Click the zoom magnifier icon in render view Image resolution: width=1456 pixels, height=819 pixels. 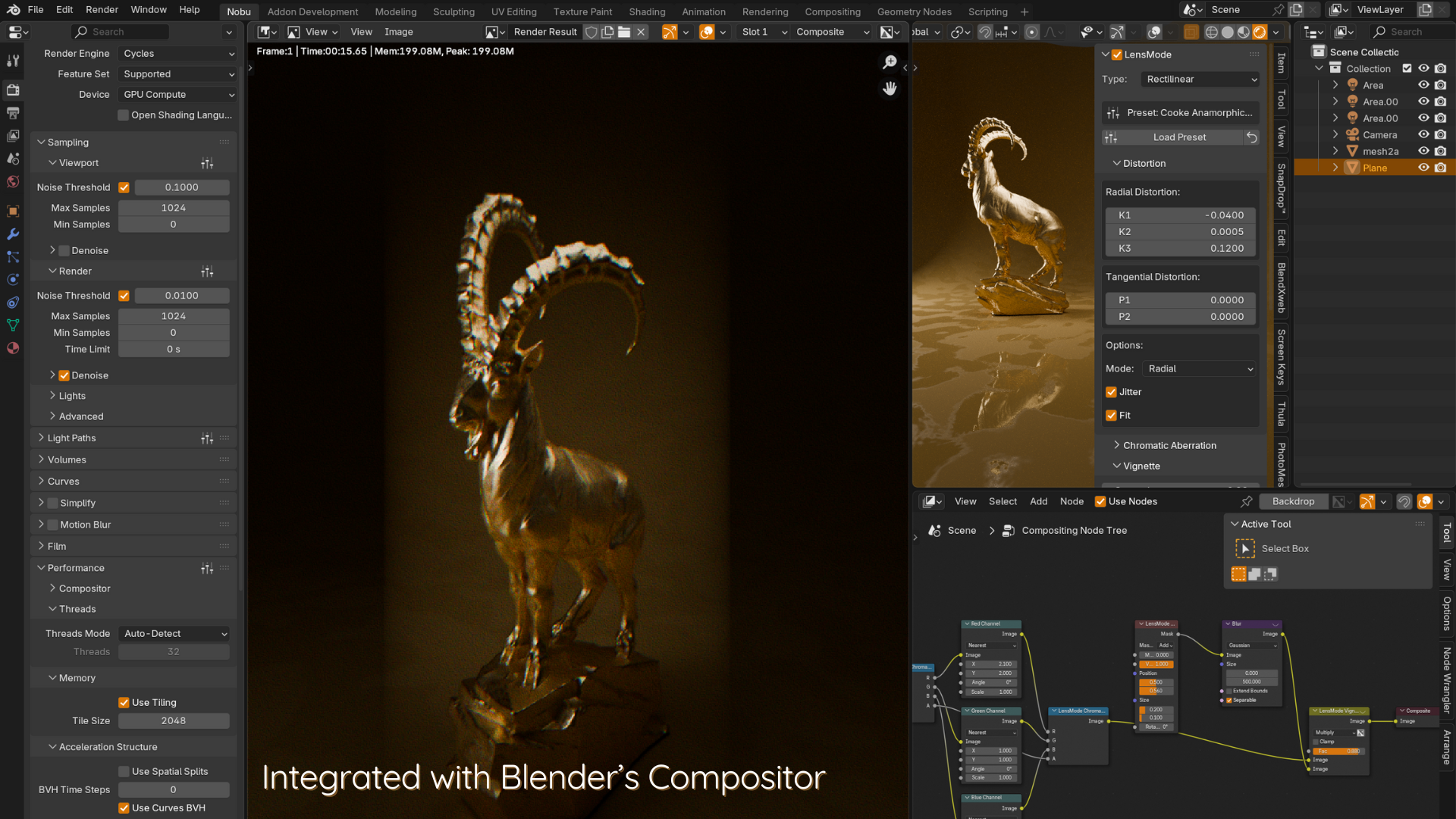click(x=890, y=62)
